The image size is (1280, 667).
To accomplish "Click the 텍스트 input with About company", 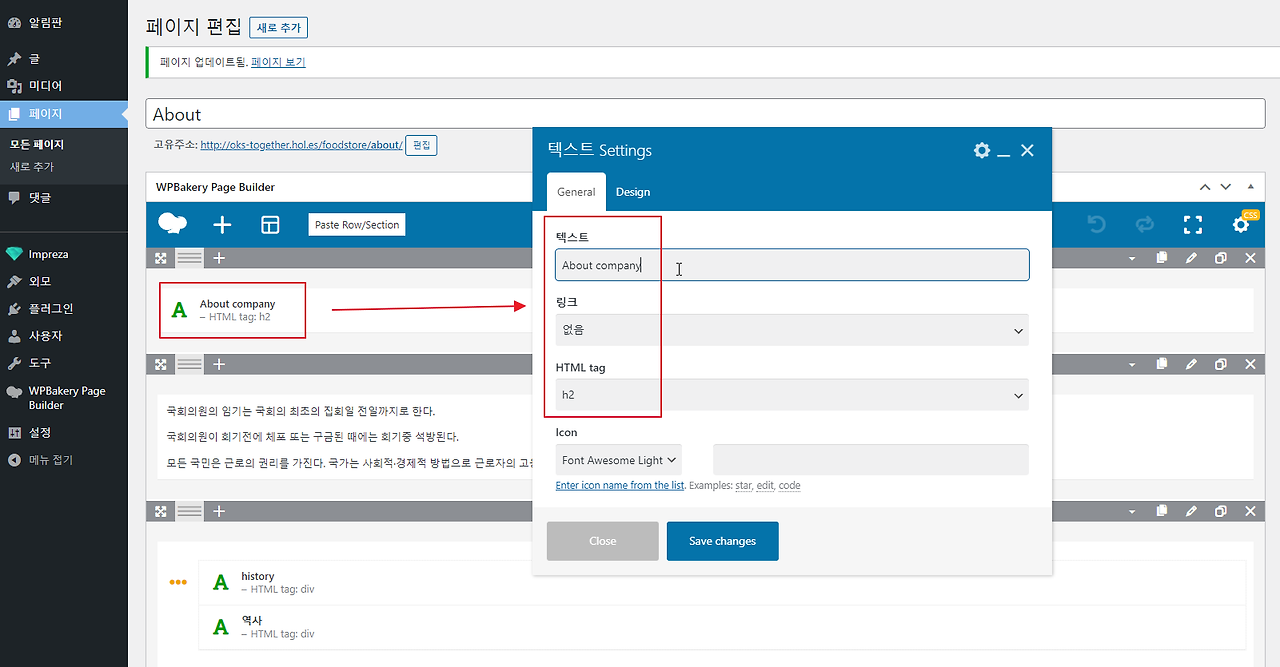I will tap(792, 265).
